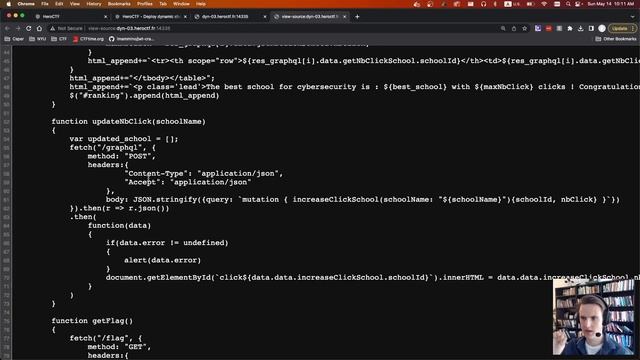Reload the view-source page
Viewport: 640px width, 360px height.
pyautogui.click(x=29, y=29)
